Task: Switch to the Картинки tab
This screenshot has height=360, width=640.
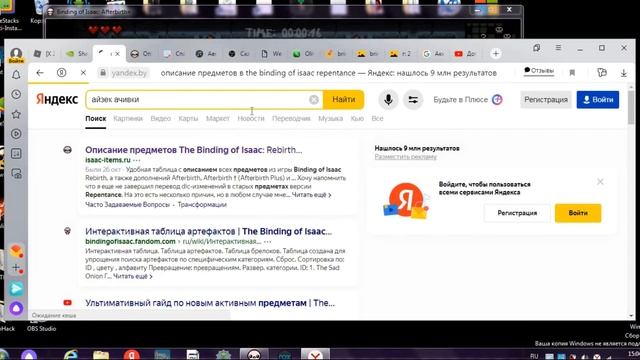Action: [128, 119]
